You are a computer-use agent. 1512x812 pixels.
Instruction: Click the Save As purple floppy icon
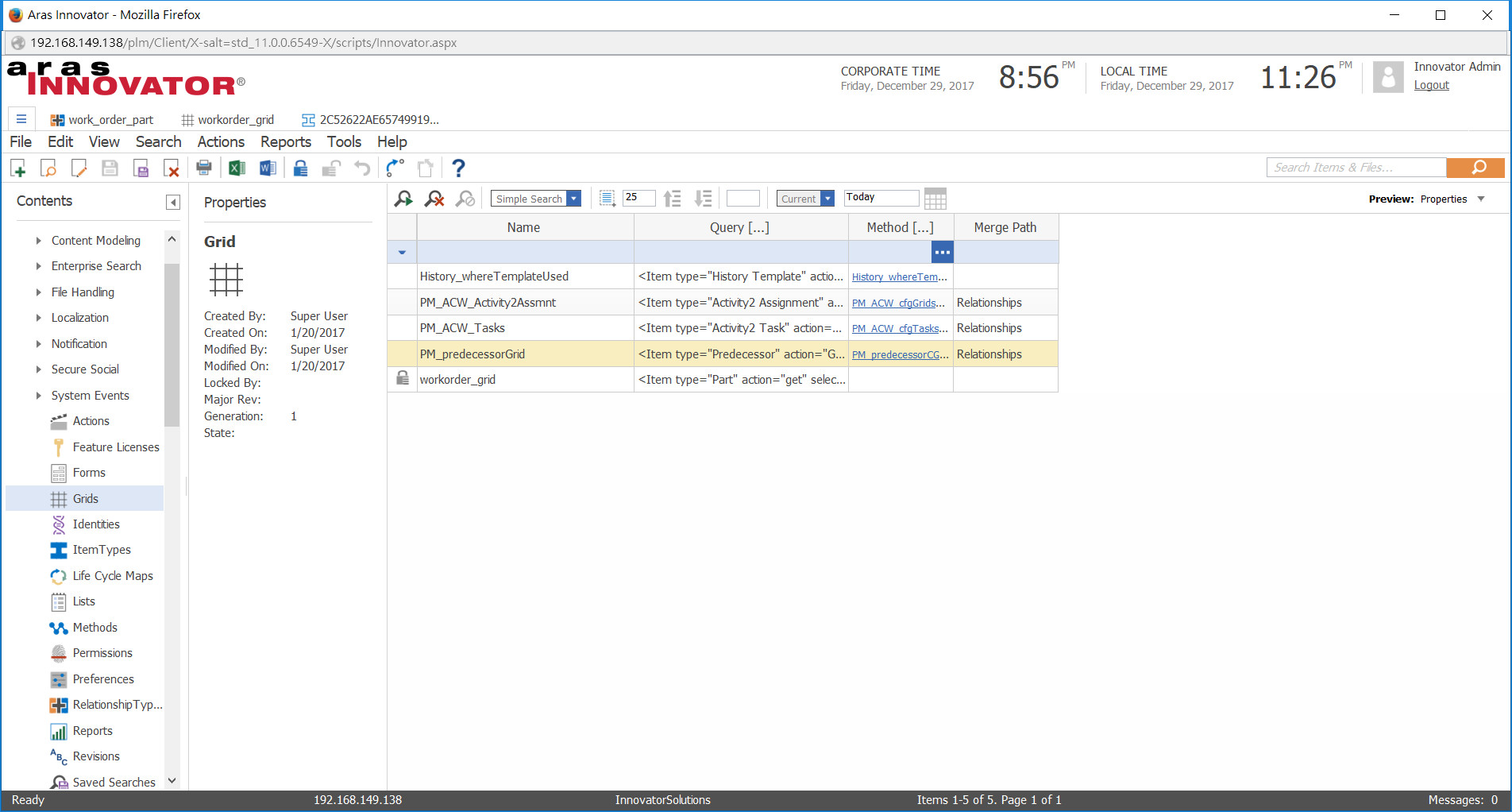click(x=141, y=168)
